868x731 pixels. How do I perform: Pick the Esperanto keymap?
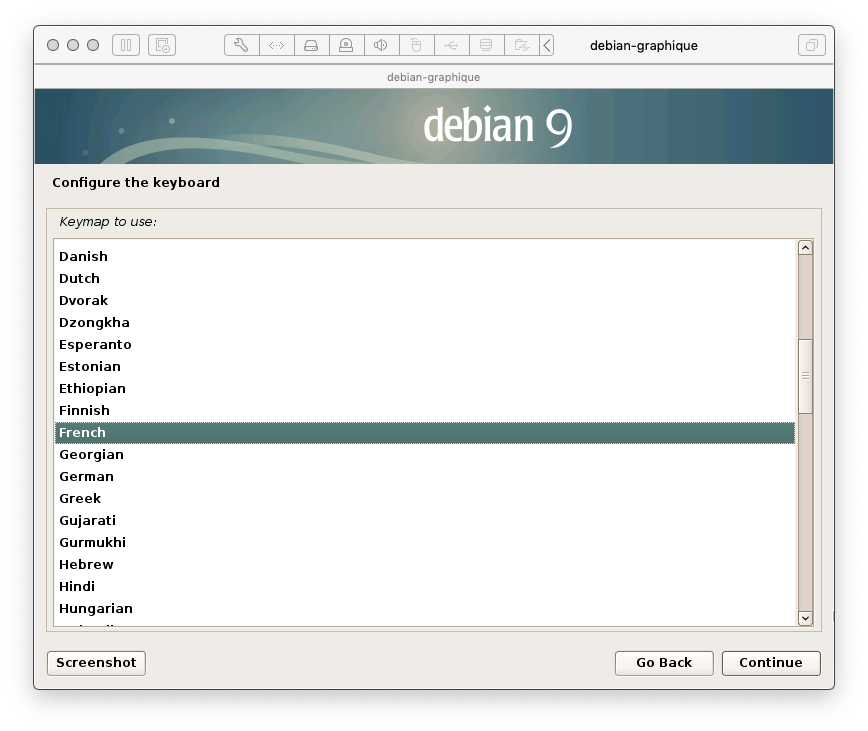tap(425, 344)
